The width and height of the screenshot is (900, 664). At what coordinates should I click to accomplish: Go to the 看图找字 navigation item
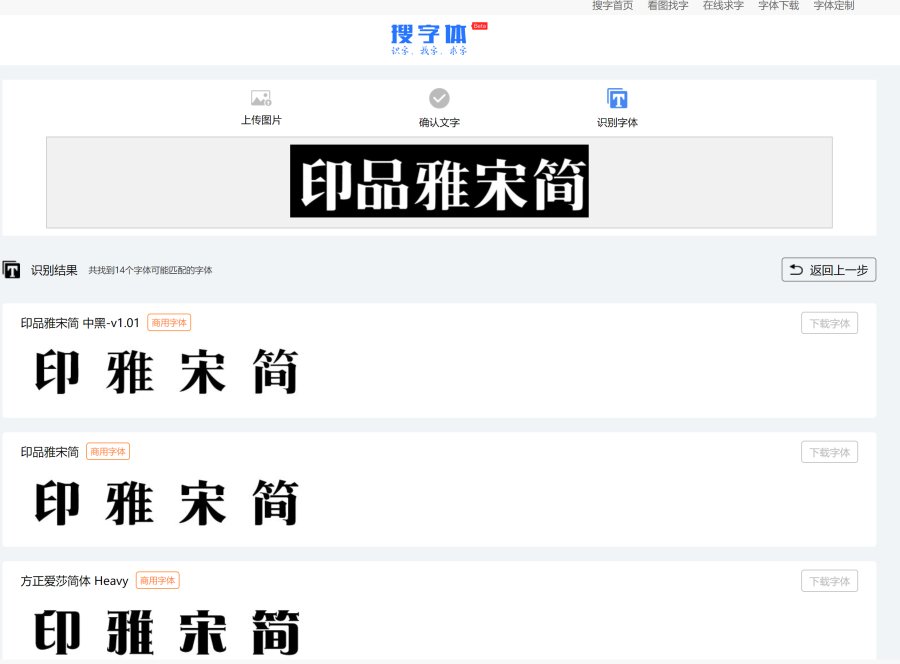[667, 6]
